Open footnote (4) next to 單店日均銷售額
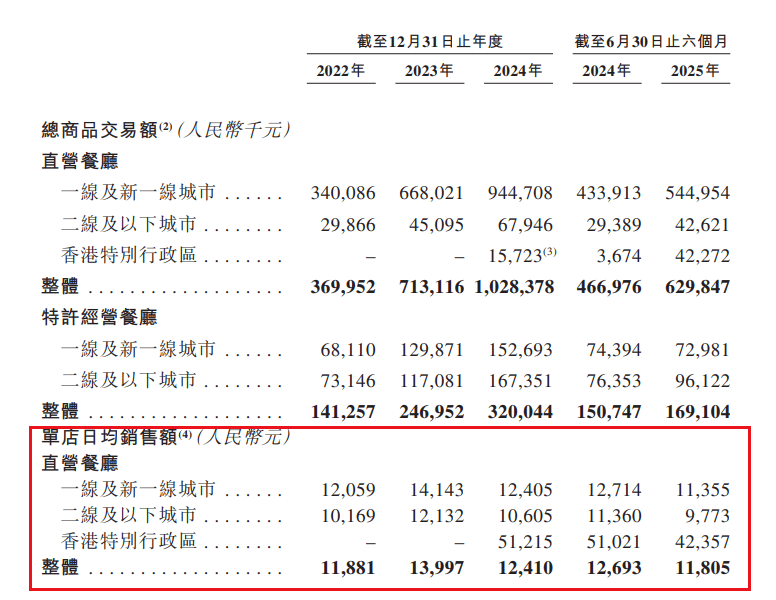Image resolution: width=776 pixels, height=600 pixels. tap(184, 433)
